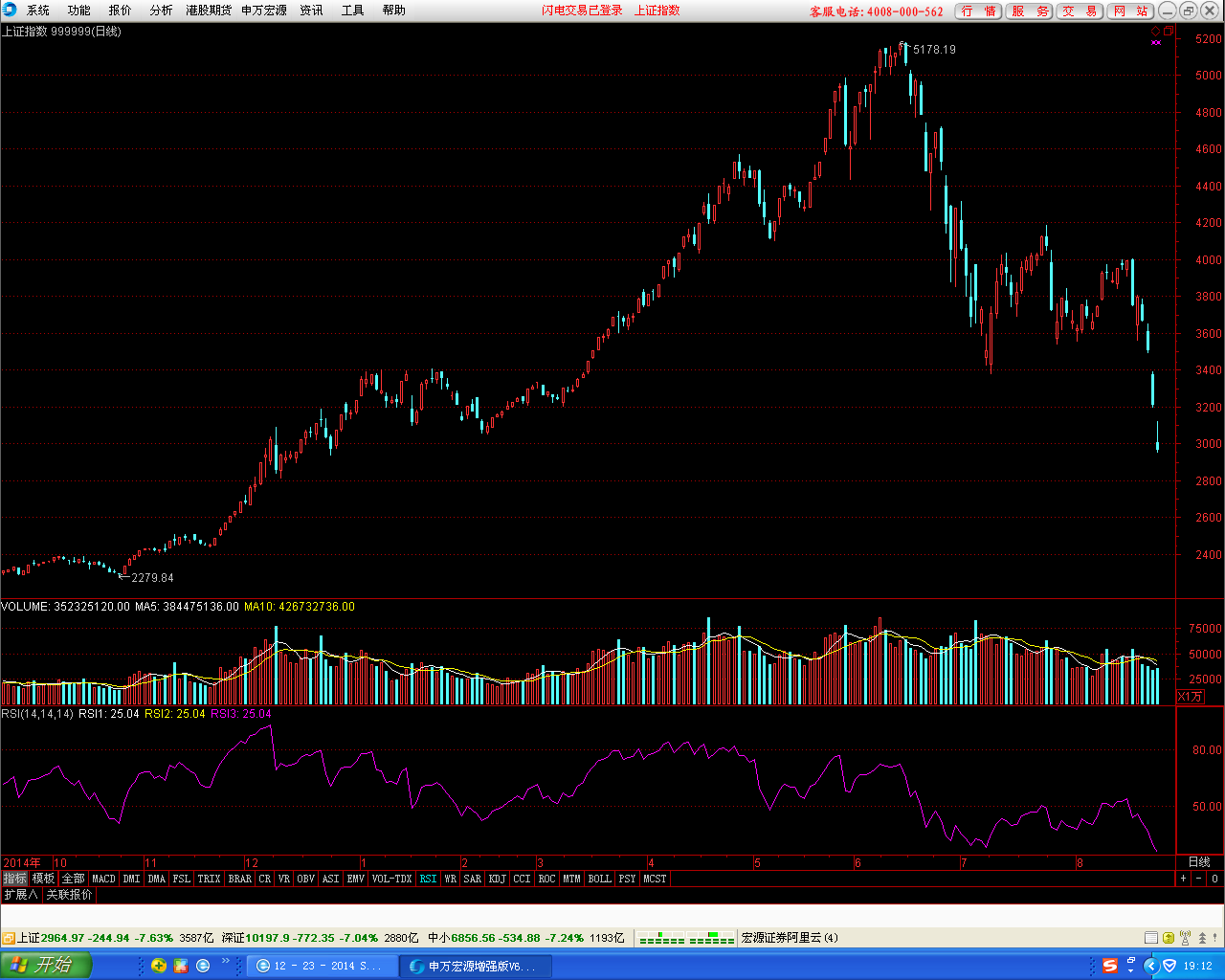This screenshot has height=980, width=1225.
Task: Switch indicator to WR
Action: click(x=451, y=879)
